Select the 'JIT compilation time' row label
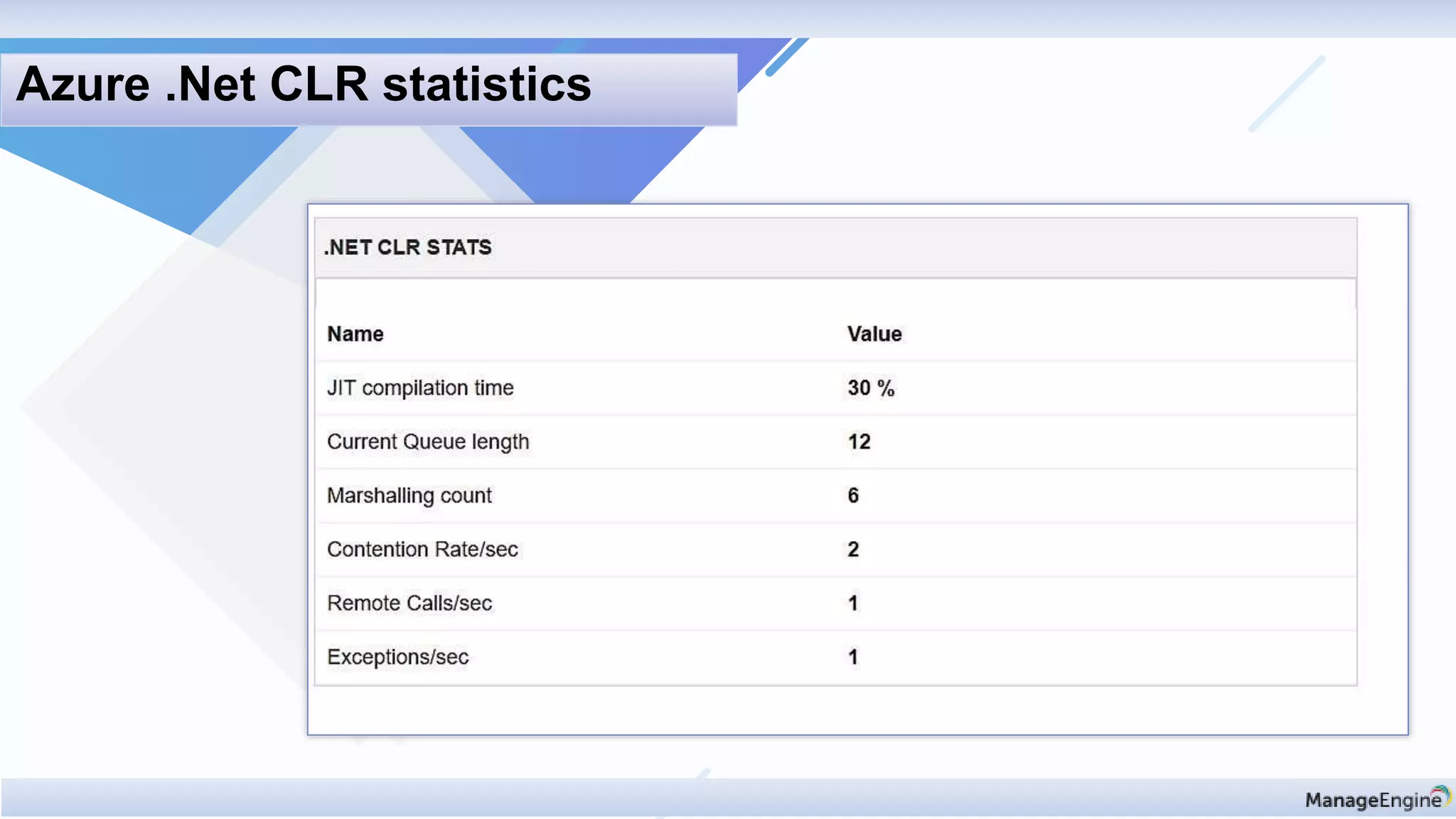Image resolution: width=1456 pixels, height=819 pixels. pos(420,388)
